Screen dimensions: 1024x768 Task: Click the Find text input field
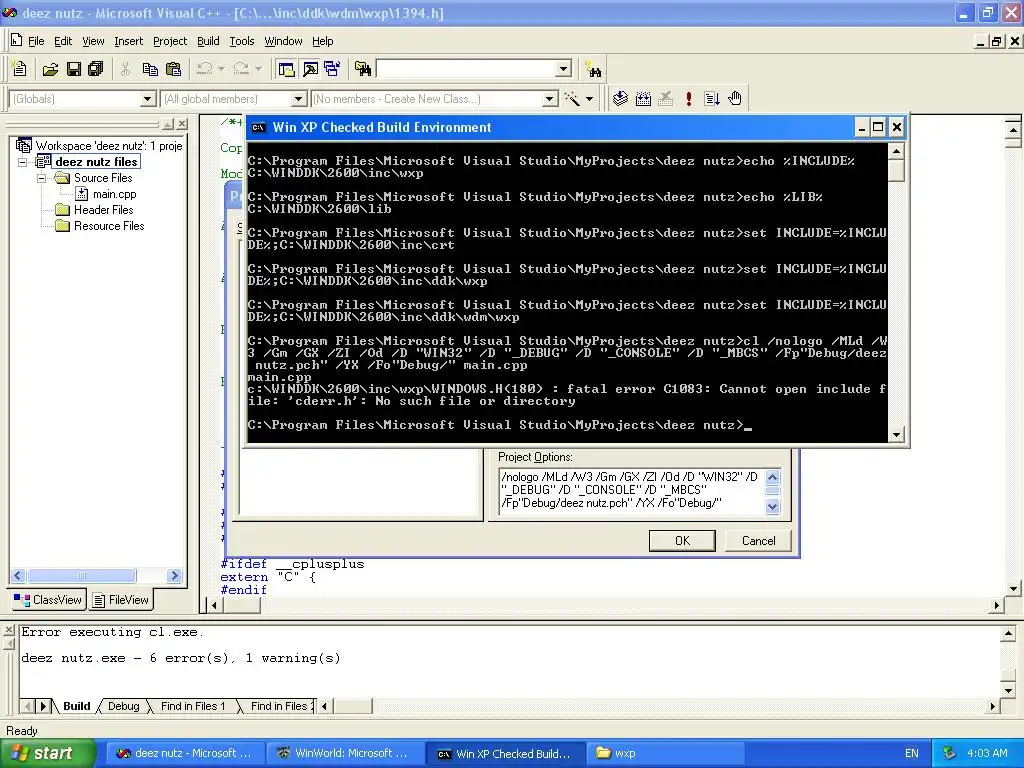(x=466, y=69)
